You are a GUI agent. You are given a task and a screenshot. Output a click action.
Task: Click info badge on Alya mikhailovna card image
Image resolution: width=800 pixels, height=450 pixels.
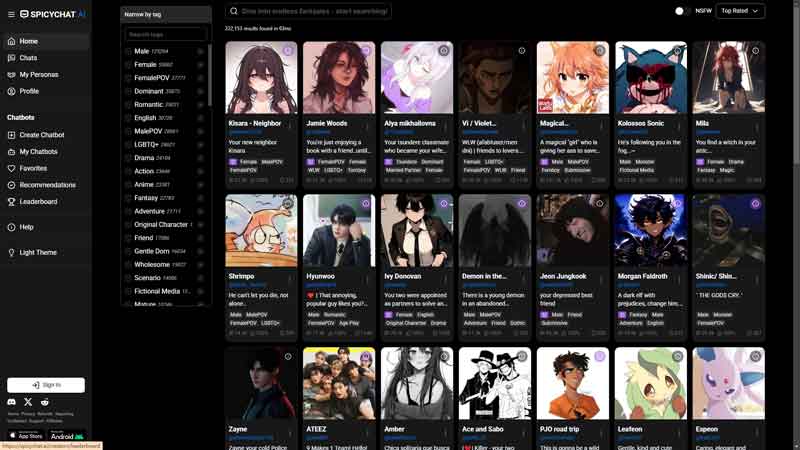click(444, 51)
